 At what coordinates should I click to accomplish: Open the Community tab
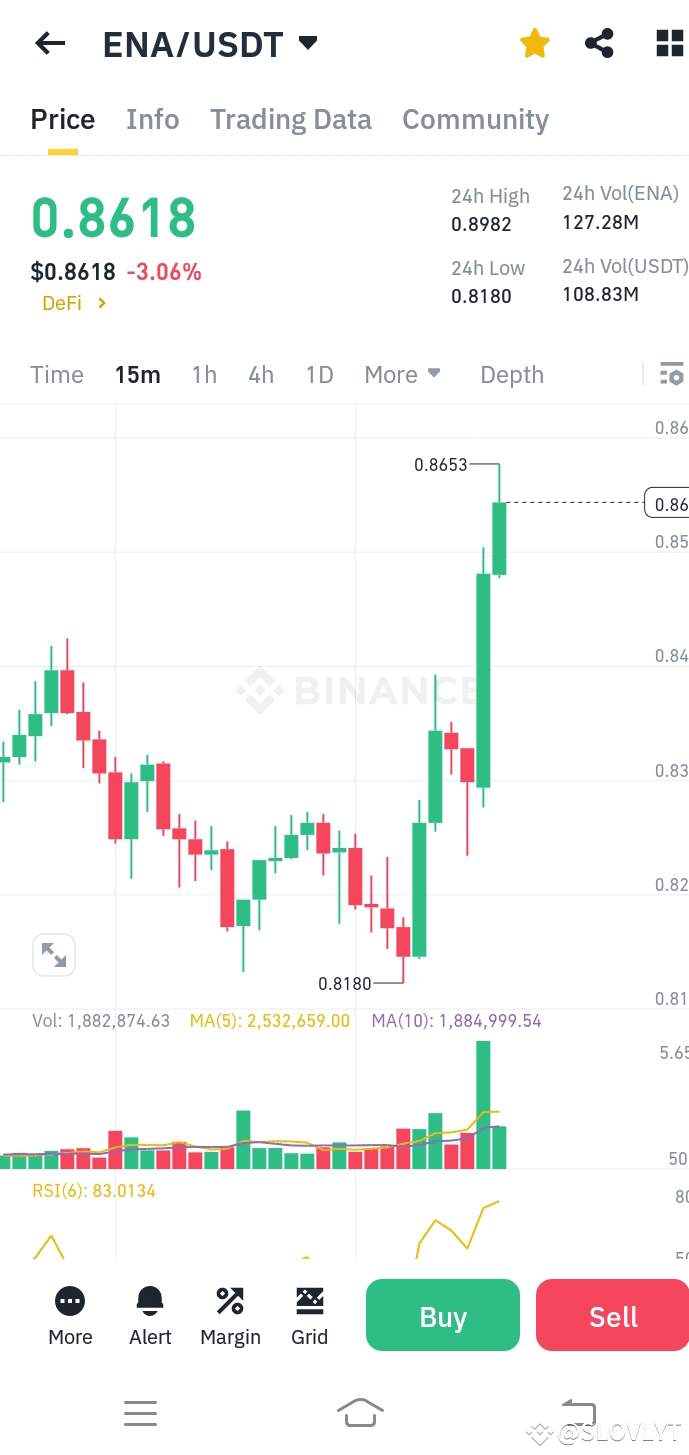point(475,119)
